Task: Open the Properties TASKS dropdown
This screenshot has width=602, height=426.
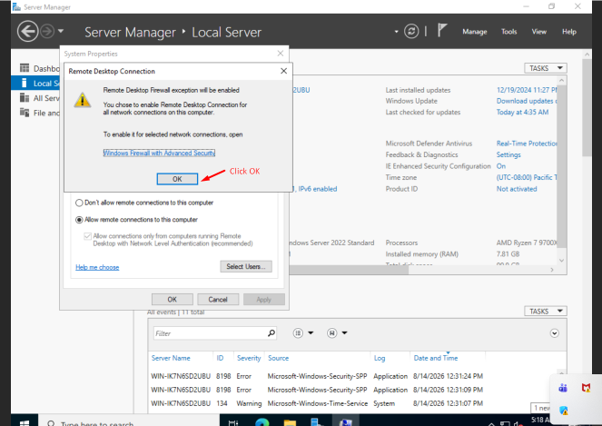Action: (x=546, y=68)
